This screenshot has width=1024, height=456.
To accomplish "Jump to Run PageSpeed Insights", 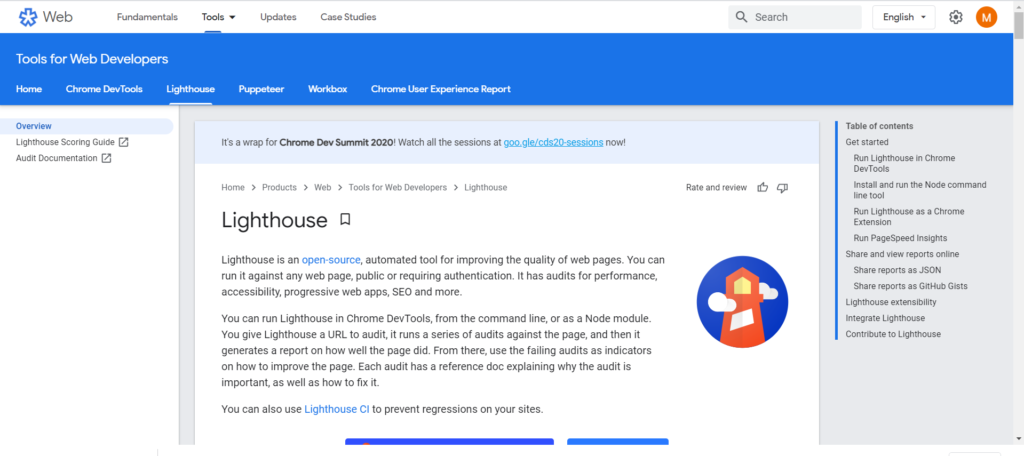I will coord(900,238).
